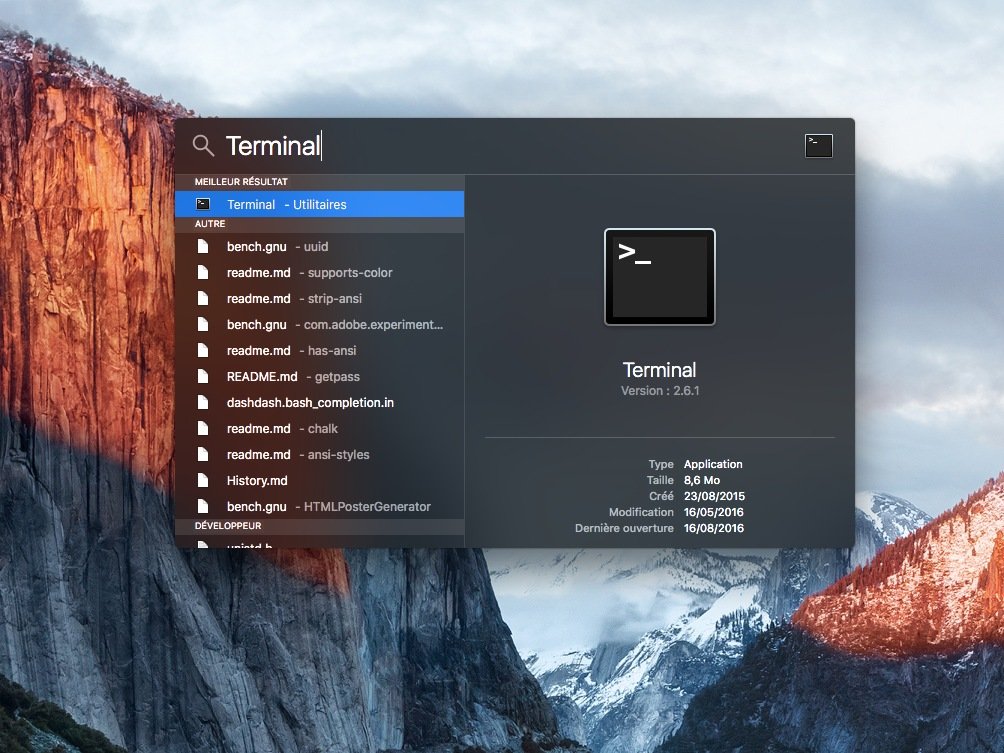Open bench.gnu from HTMLPosterGenerator
The width and height of the screenshot is (1004, 753).
click(320, 506)
